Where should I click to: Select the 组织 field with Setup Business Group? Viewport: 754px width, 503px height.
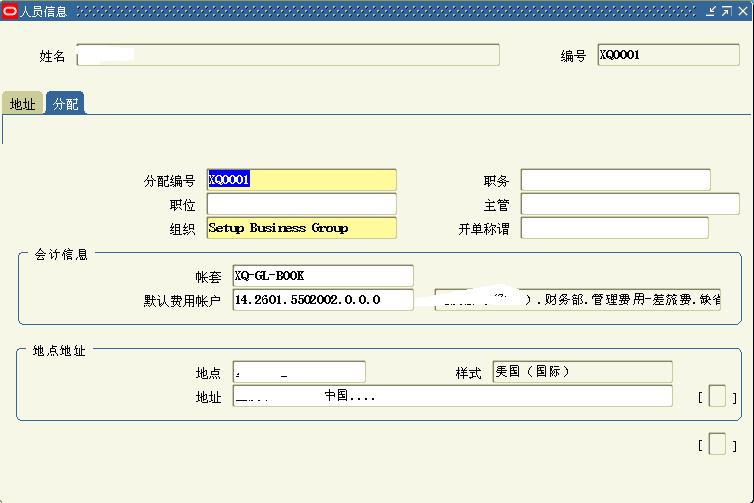pyautogui.click(x=301, y=228)
